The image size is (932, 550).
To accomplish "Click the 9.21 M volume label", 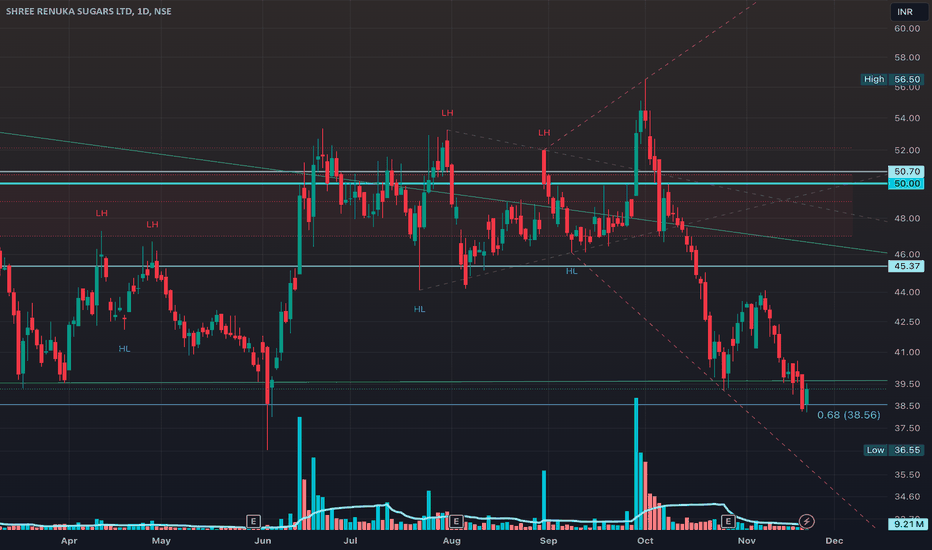I will pyautogui.click(x=906, y=524).
